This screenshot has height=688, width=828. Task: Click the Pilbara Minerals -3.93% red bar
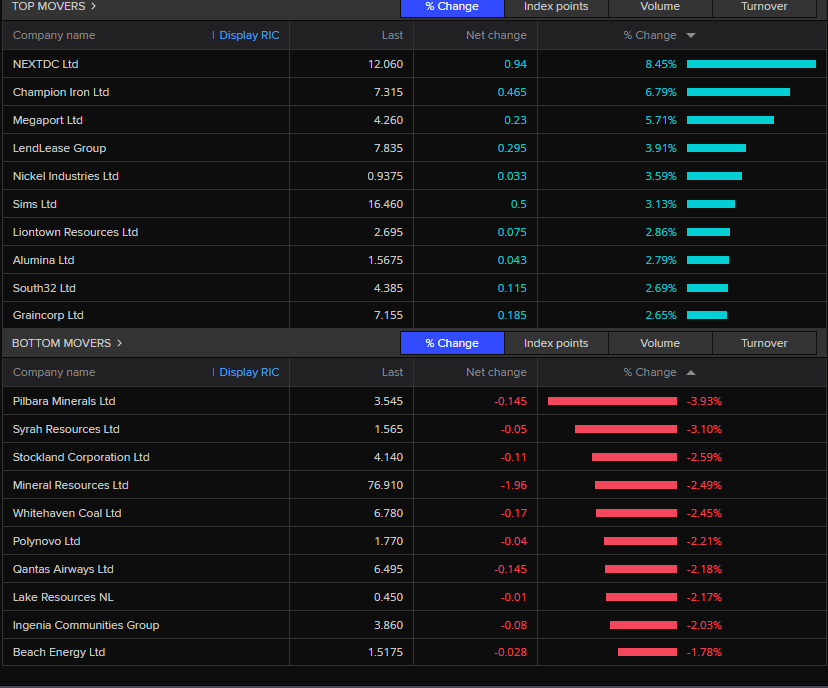[x=613, y=401]
